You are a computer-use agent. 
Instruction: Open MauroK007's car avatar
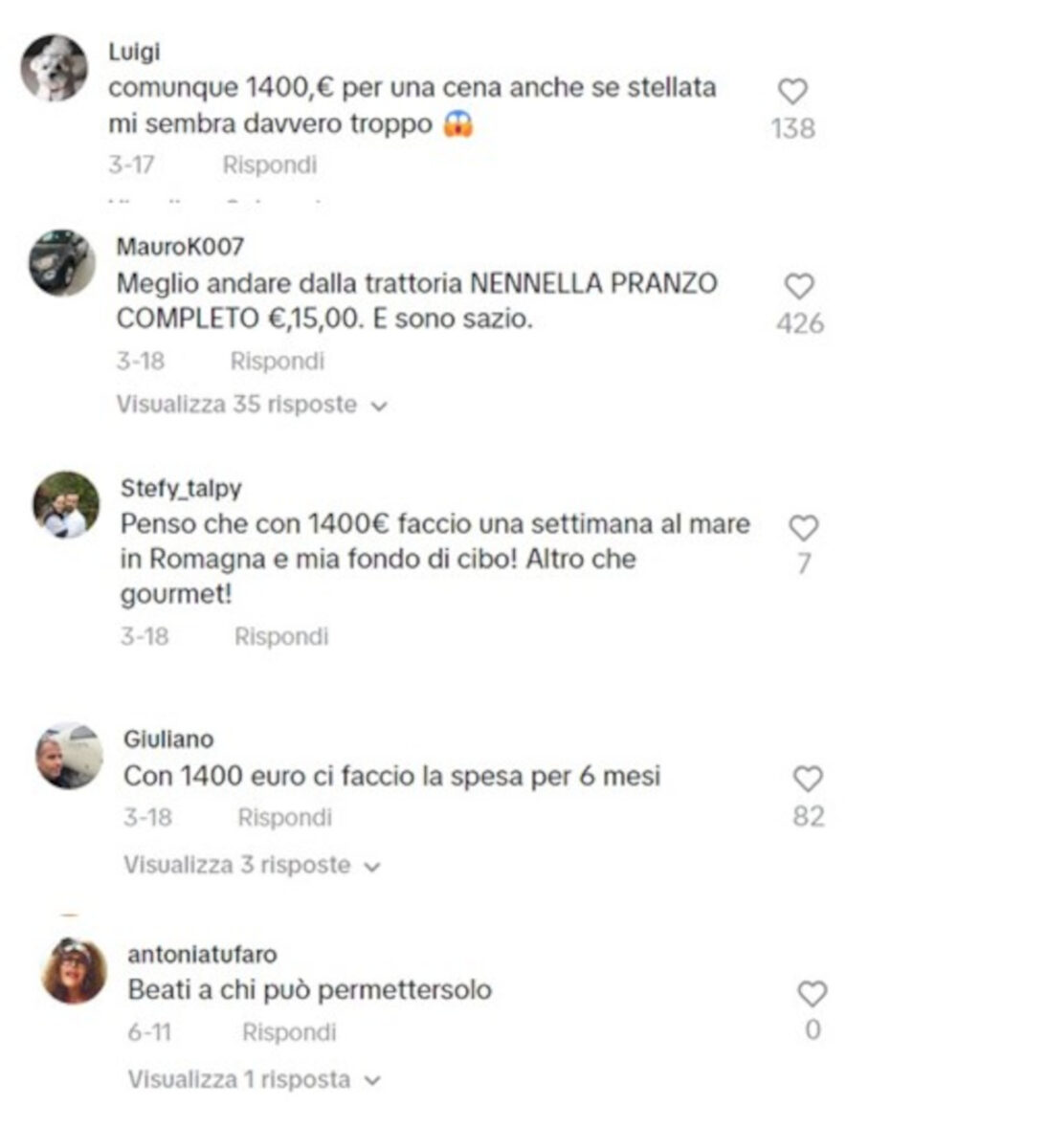click(x=62, y=262)
